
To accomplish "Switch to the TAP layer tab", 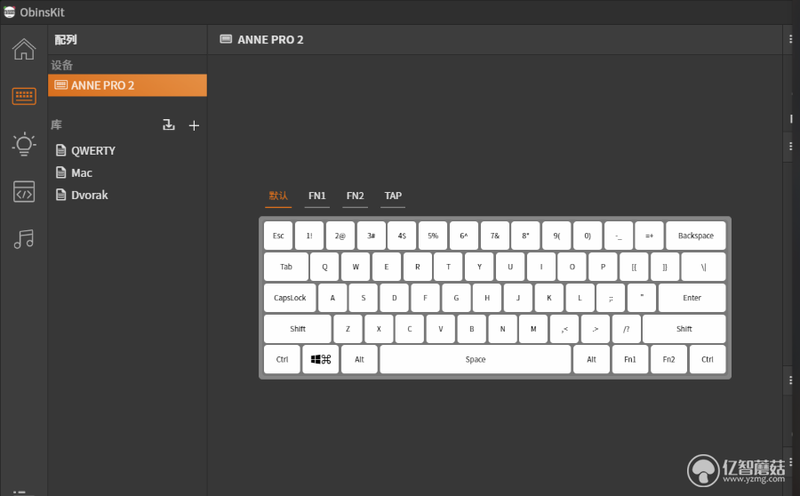I will coord(393,196).
